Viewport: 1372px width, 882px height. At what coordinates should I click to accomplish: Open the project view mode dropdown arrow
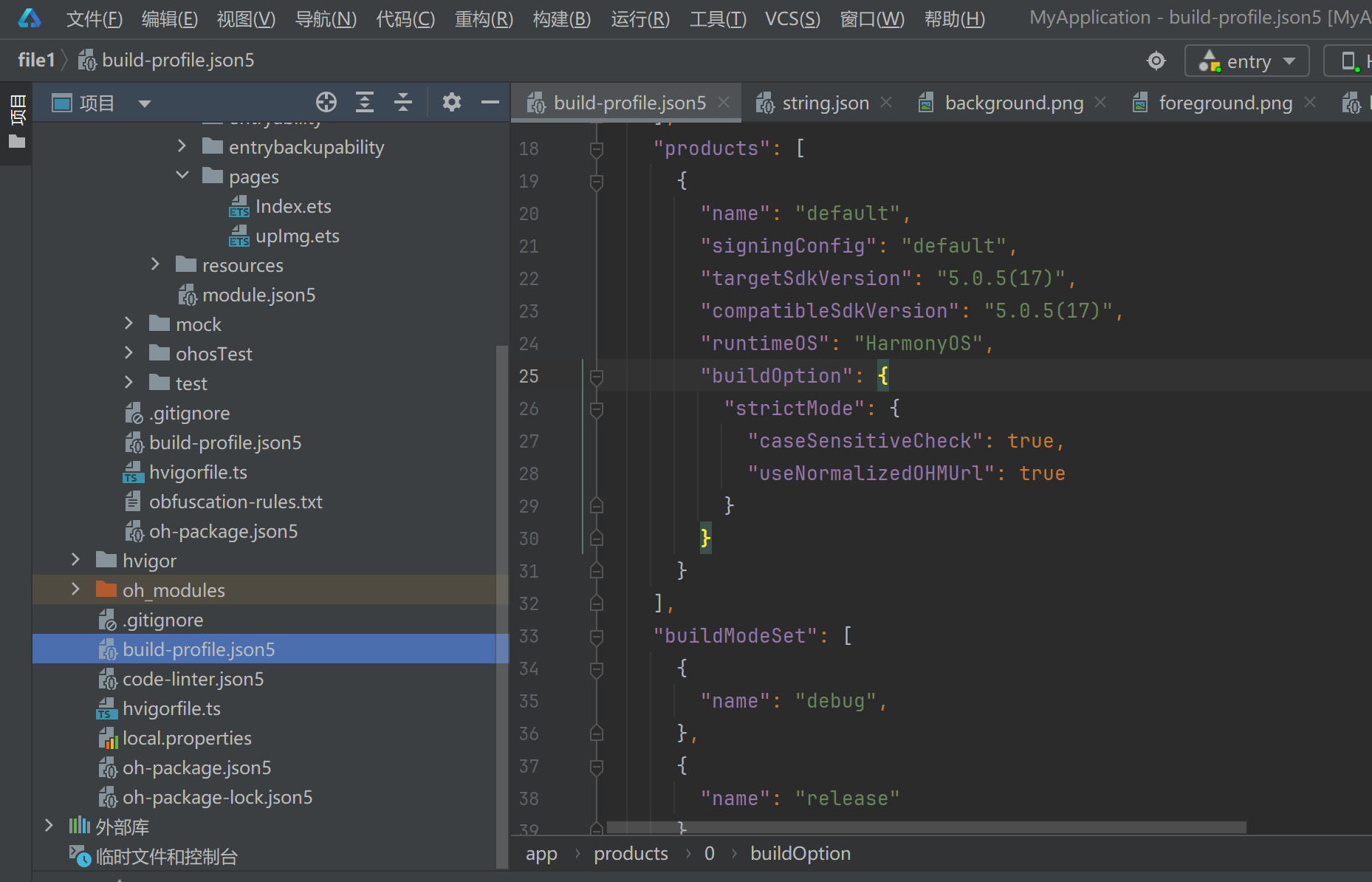coord(145,103)
